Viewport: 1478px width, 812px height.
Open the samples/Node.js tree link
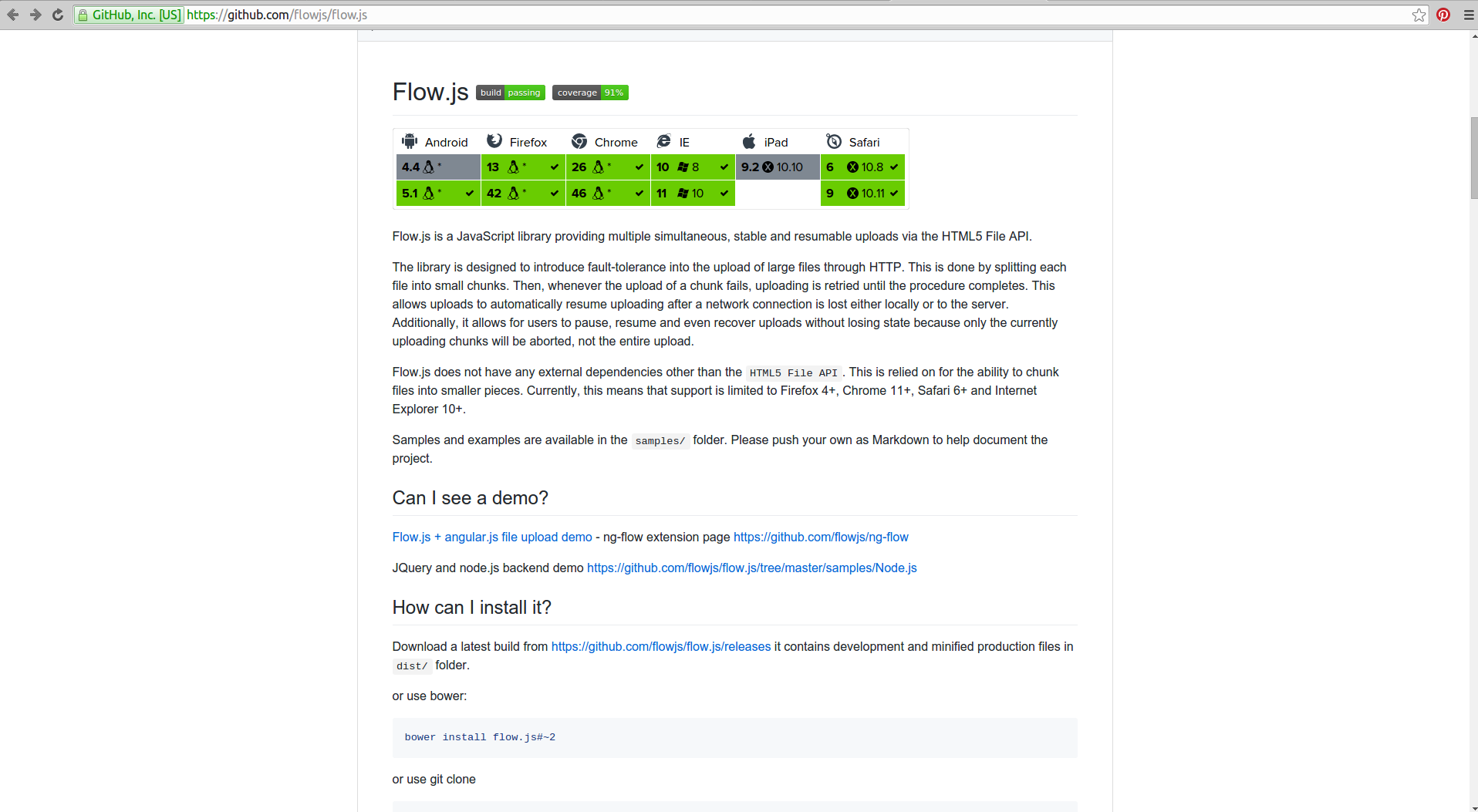tap(752, 568)
